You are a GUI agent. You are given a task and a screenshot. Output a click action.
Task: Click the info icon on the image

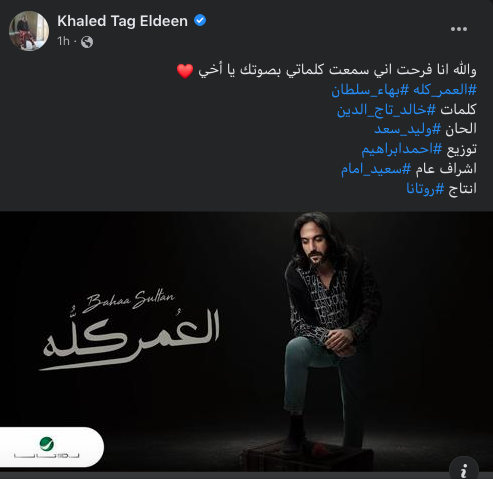(x=464, y=469)
